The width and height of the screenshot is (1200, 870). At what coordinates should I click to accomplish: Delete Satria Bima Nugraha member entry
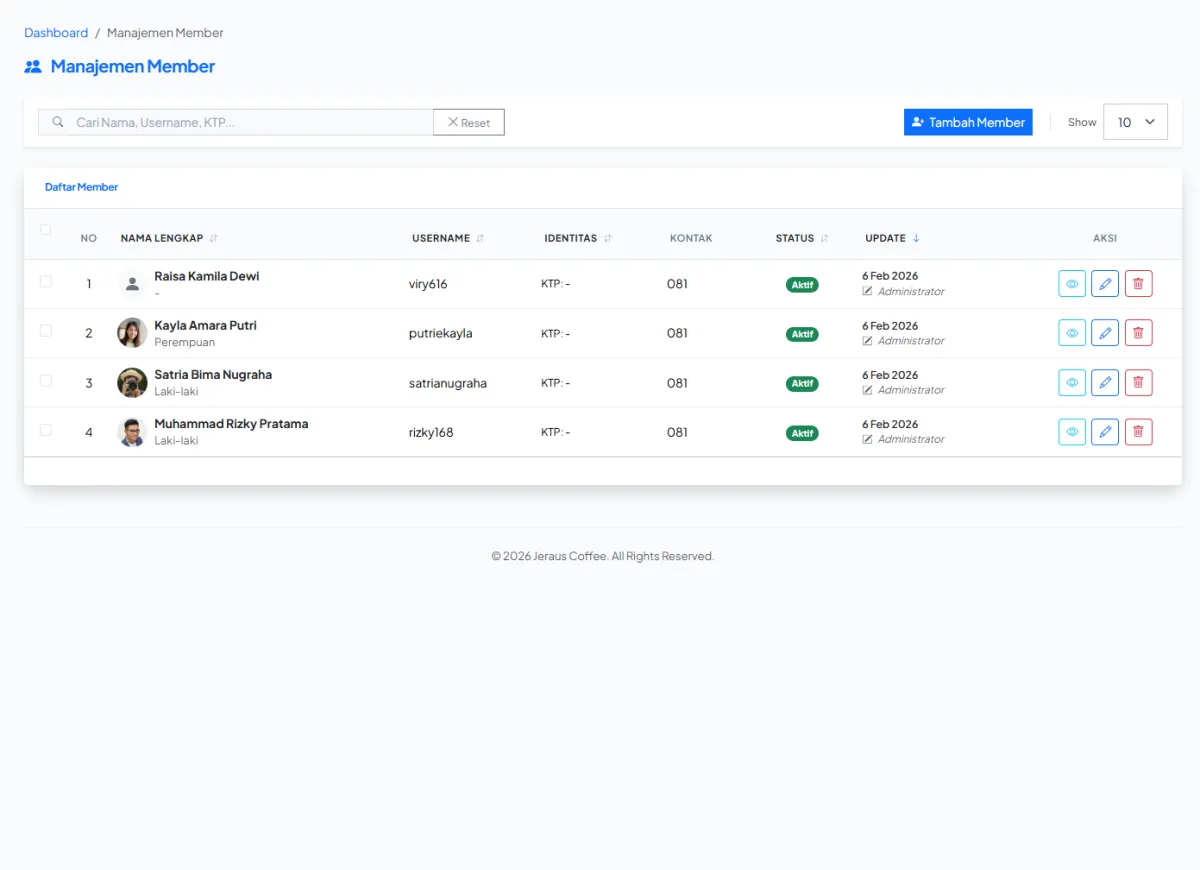(1138, 382)
